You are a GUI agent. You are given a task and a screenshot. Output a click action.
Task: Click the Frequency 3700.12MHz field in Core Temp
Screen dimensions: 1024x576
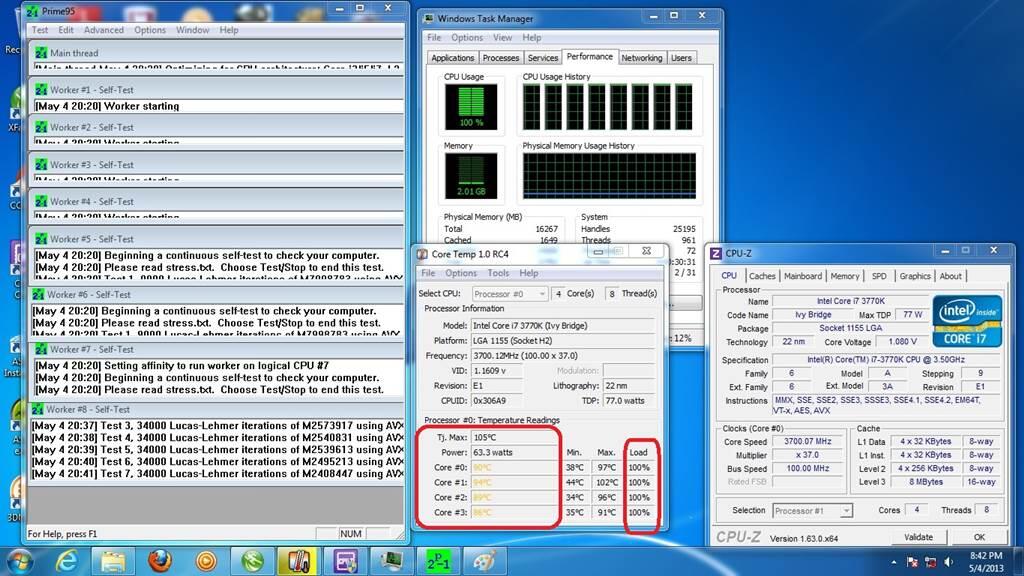coord(563,356)
